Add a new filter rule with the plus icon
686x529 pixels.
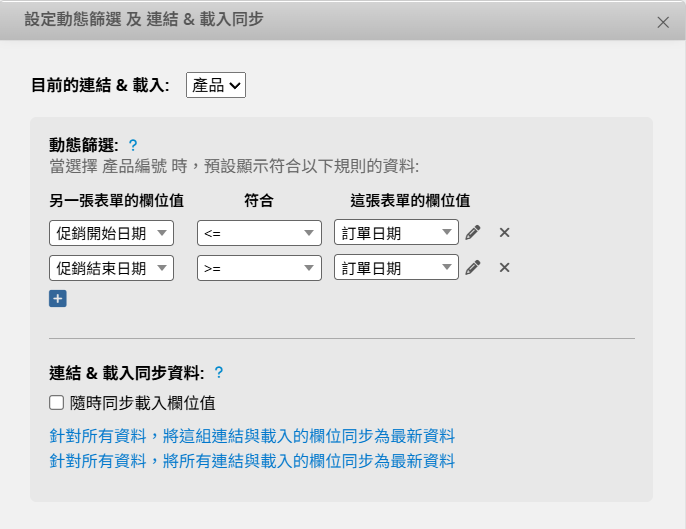click(x=57, y=298)
